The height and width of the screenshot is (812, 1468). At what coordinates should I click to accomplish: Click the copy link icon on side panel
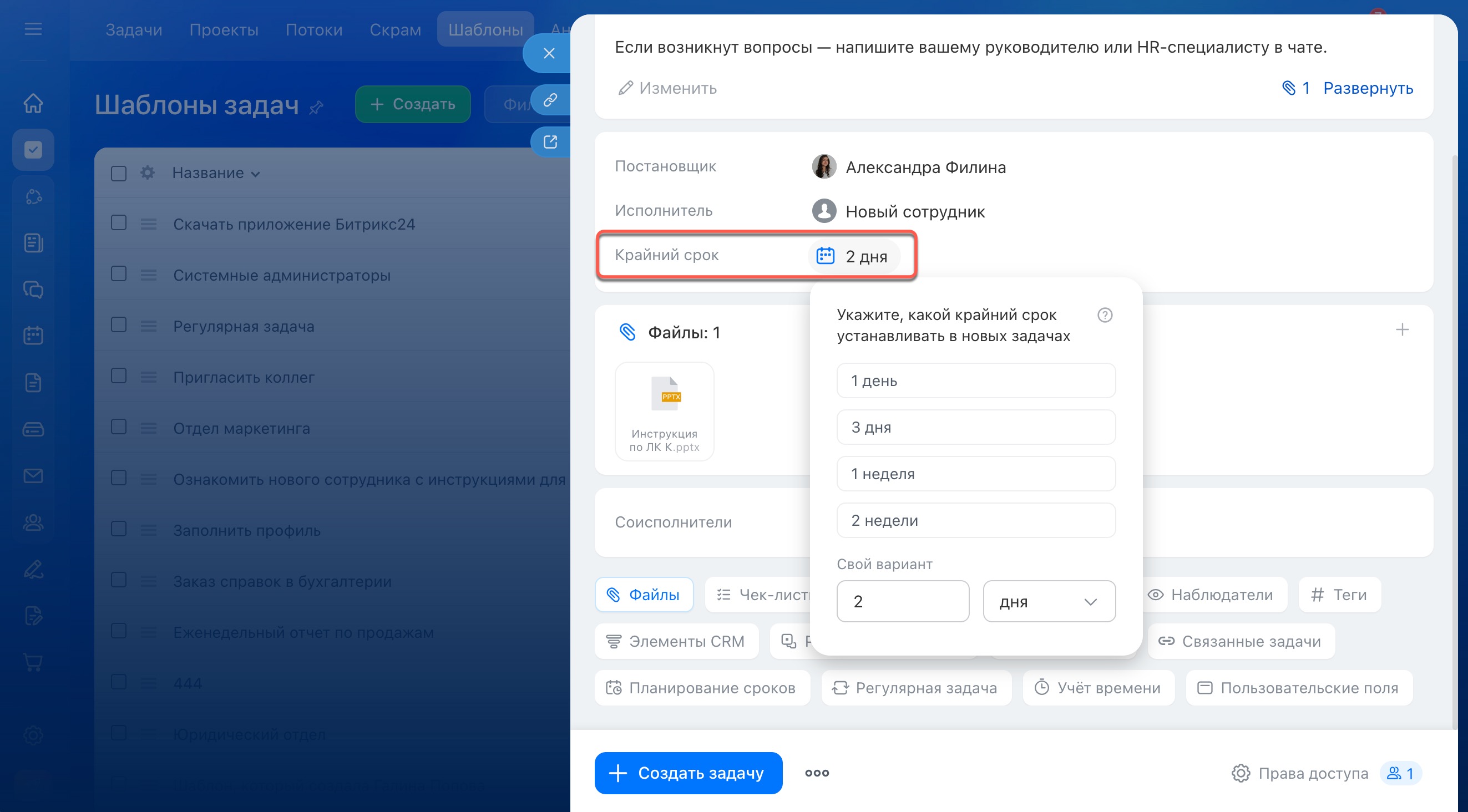(x=550, y=100)
